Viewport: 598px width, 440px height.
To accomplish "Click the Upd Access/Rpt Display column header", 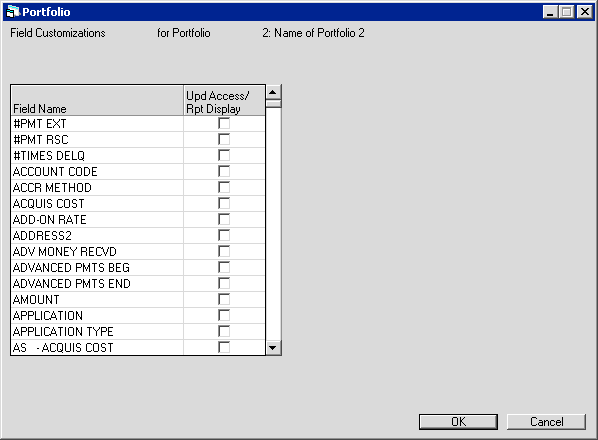I will (224, 101).
